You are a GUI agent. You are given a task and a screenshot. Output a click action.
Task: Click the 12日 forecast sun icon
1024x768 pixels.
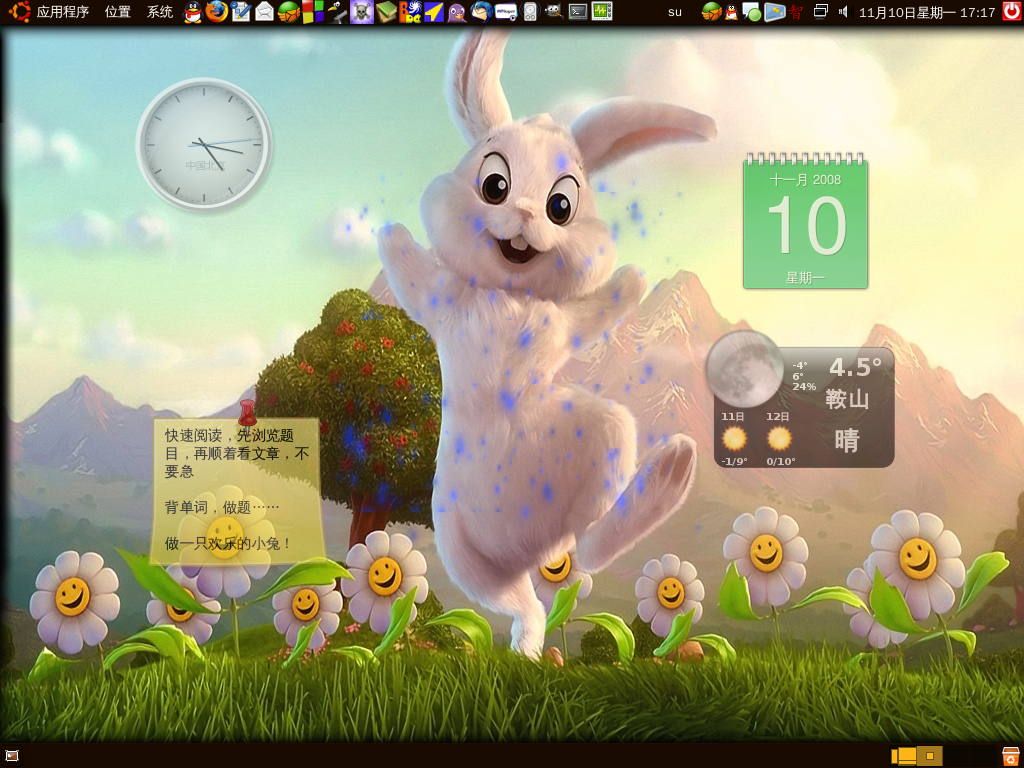(779, 438)
